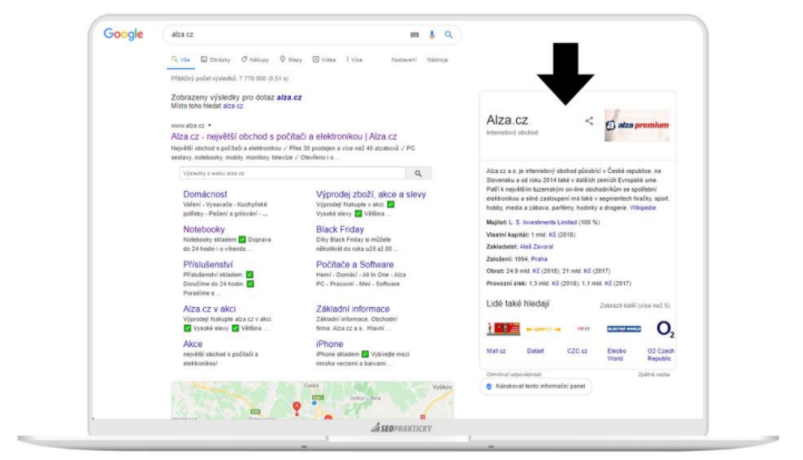Search instead for alza cz link
The height and width of the screenshot is (460, 803).
[233, 106]
